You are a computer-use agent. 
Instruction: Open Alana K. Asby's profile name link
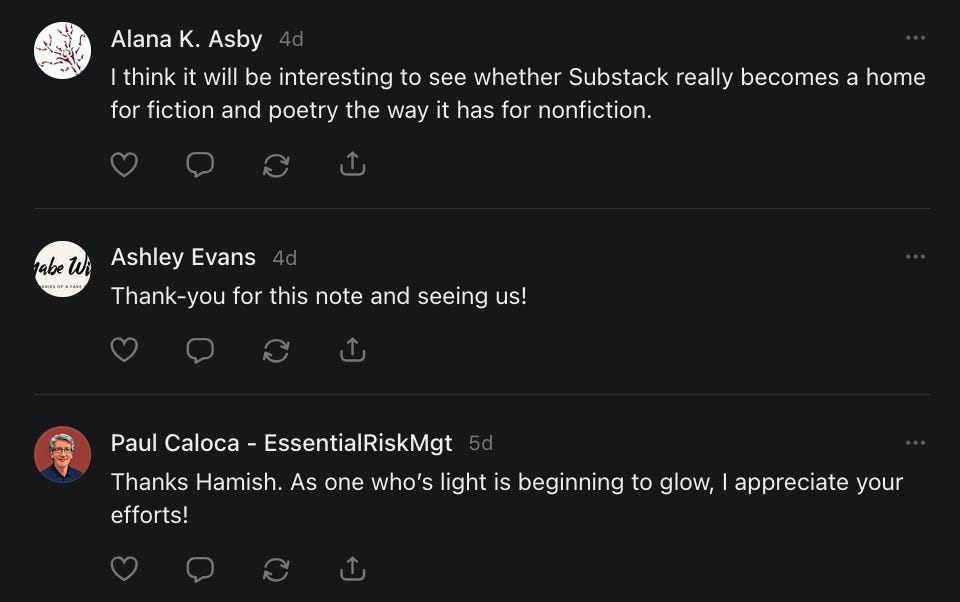[x=186, y=39]
